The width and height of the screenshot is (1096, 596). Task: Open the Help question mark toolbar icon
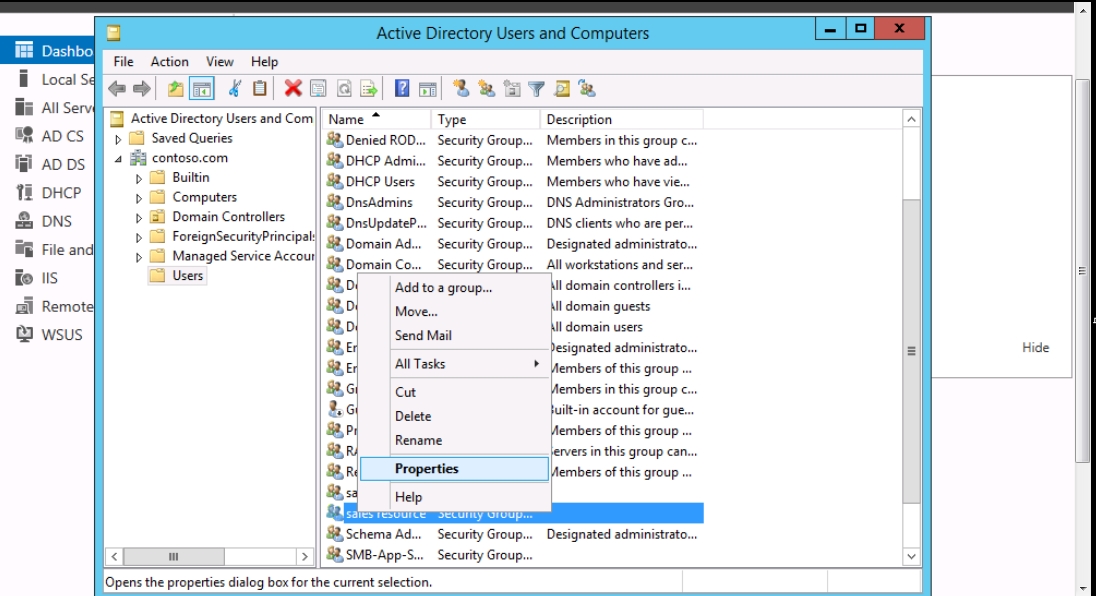click(x=402, y=89)
